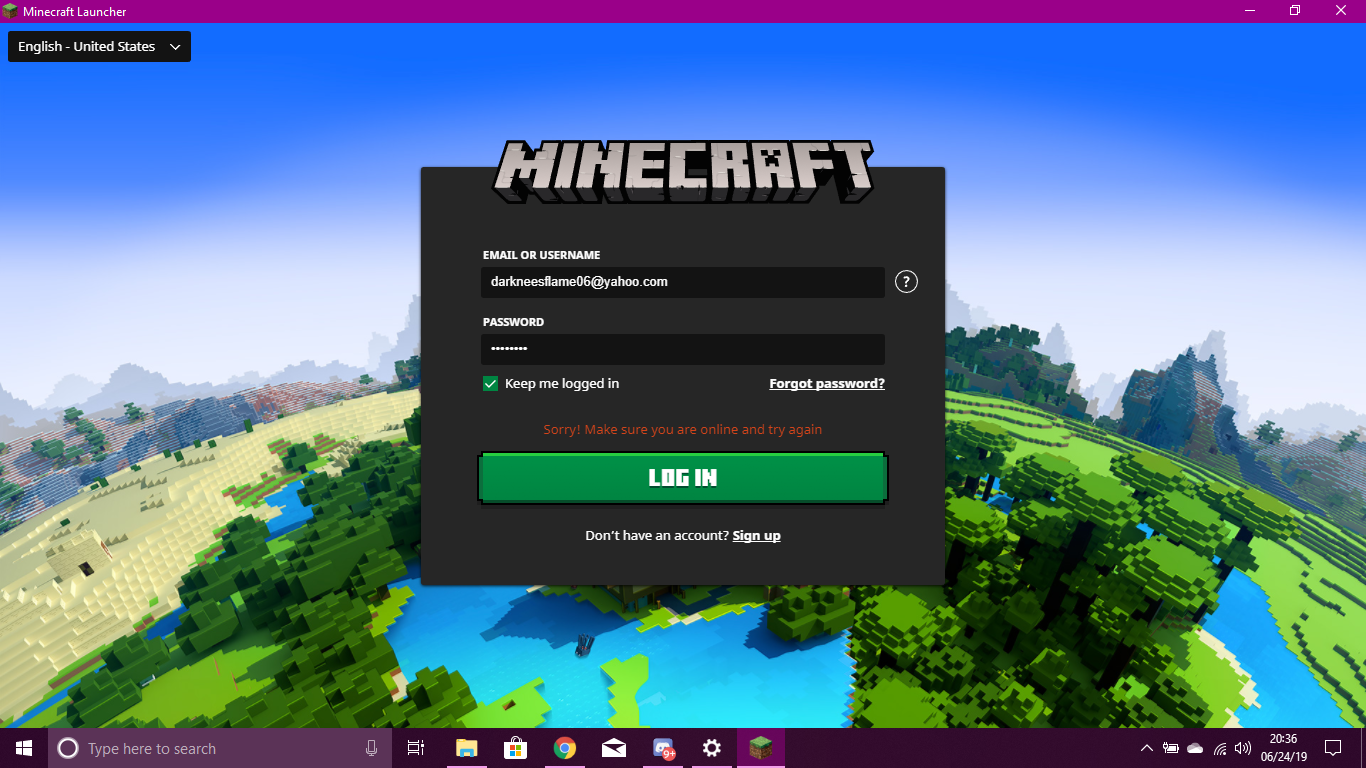Open the OneDrive cloud tray icon
This screenshot has height=768, width=1366.
tap(1195, 748)
